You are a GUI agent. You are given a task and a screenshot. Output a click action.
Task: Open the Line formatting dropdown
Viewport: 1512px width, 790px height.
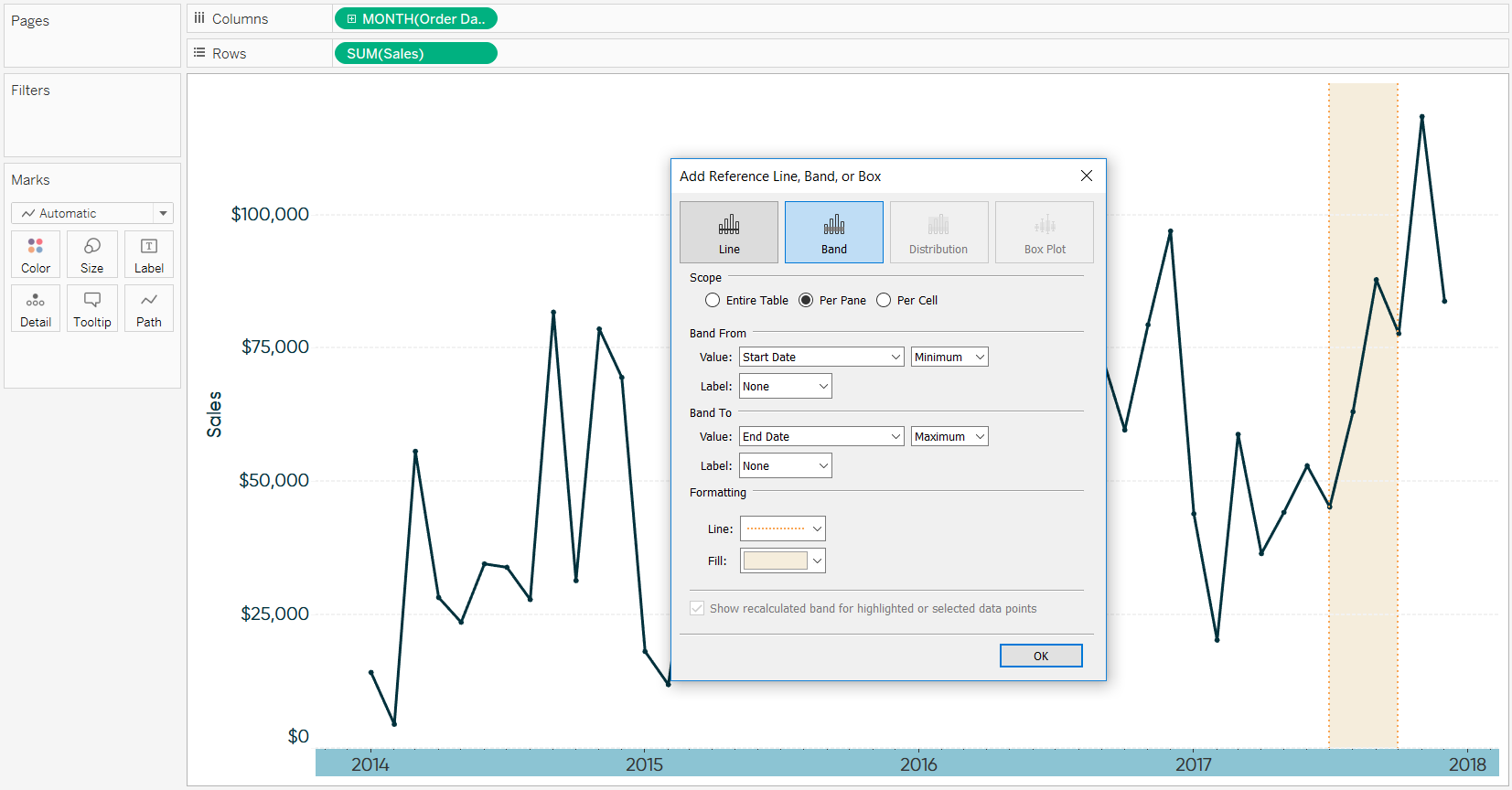tap(783, 528)
